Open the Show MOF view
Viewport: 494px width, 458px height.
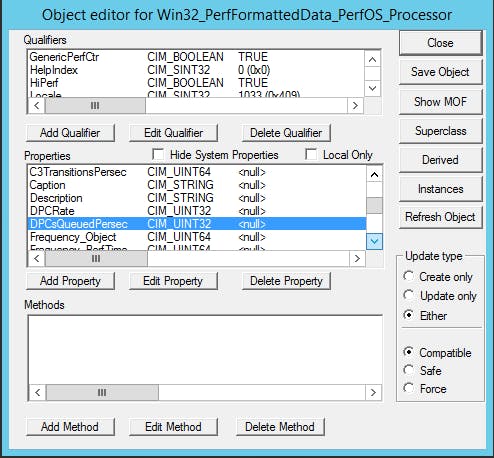click(440, 101)
